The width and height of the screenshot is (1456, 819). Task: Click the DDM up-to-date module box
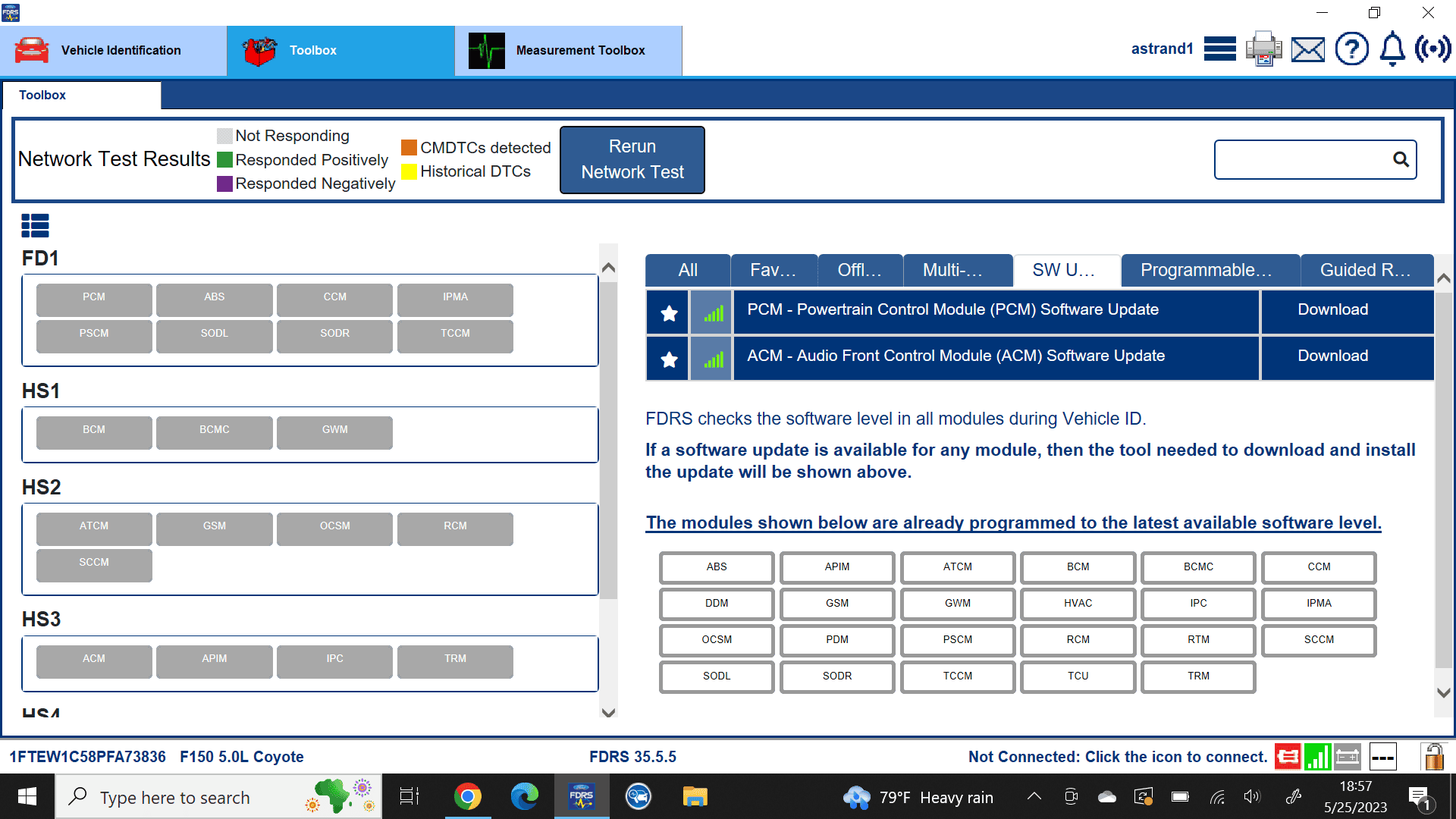[717, 604]
